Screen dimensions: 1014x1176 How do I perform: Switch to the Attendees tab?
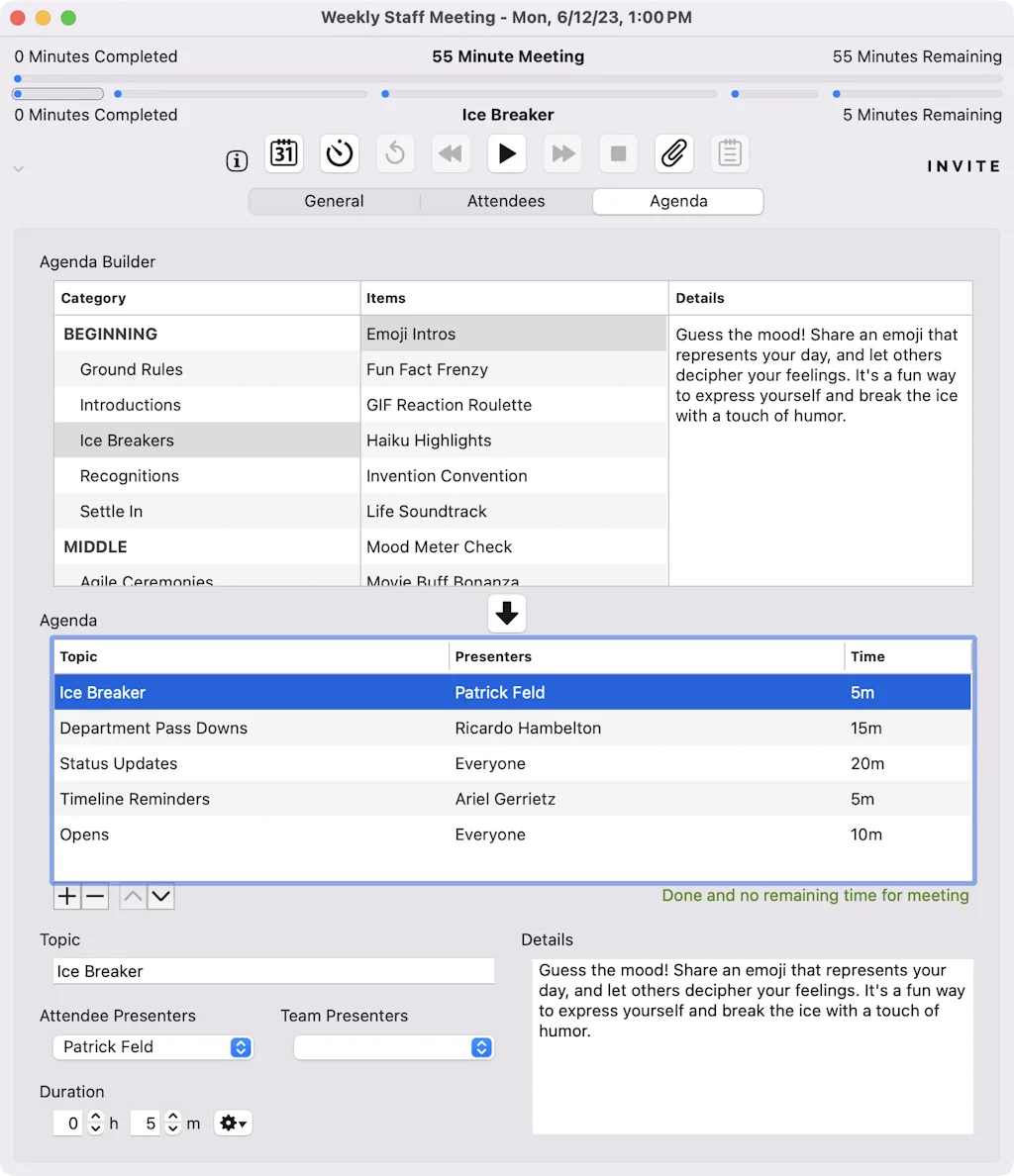pyautogui.click(x=506, y=201)
